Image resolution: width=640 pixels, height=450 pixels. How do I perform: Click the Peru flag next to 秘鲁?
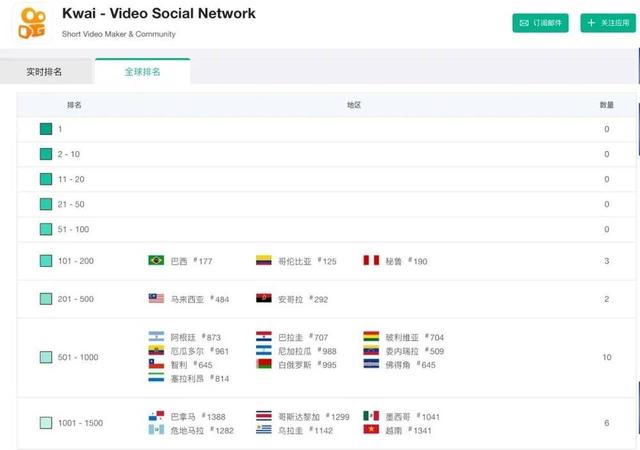pyautogui.click(x=371, y=261)
